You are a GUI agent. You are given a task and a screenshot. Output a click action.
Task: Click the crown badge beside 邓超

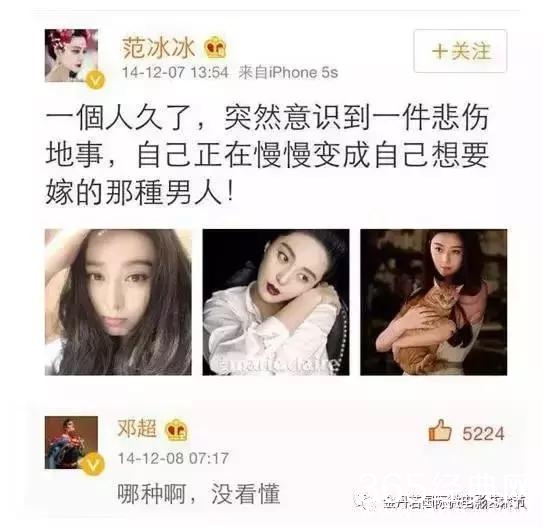[177, 430]
